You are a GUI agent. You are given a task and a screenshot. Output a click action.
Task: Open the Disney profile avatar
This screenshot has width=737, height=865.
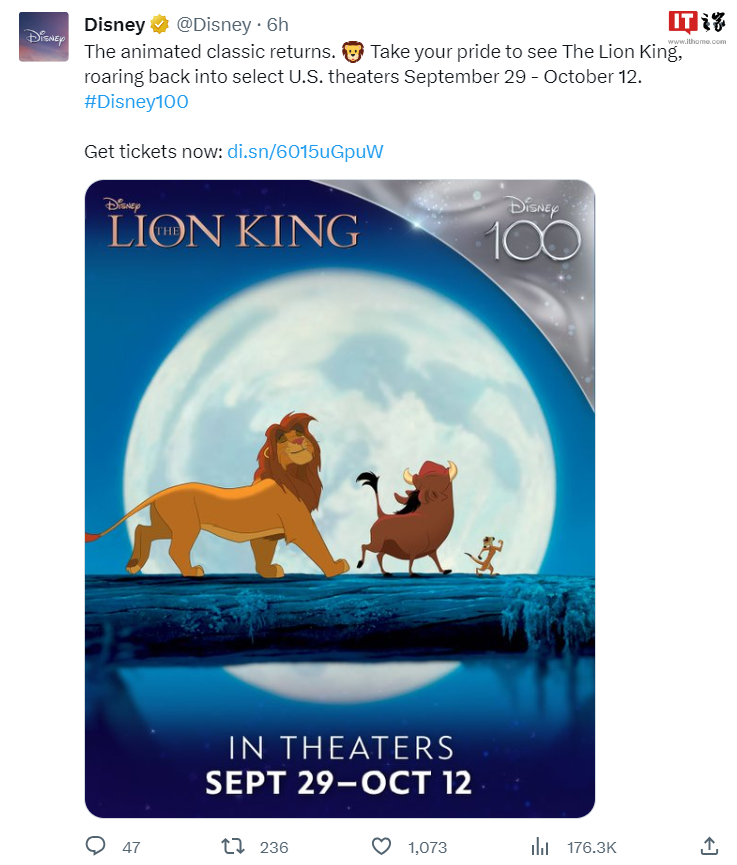point(44,37)
